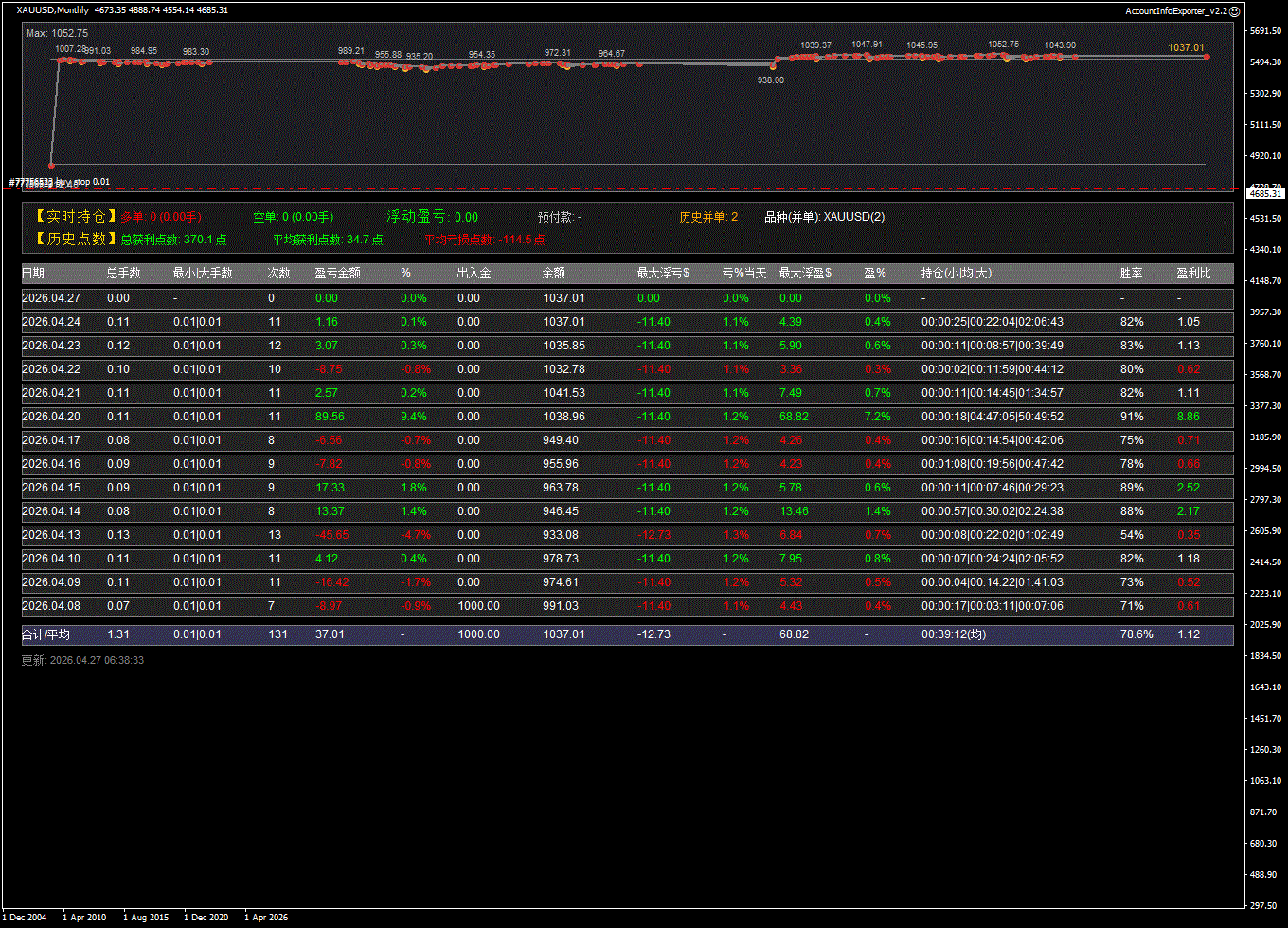Viewport: 1288px width, 928px height.
Task: Click the final 1037.01 balance marker dot
Action: pyautogui.click(x=1207, y=57)
